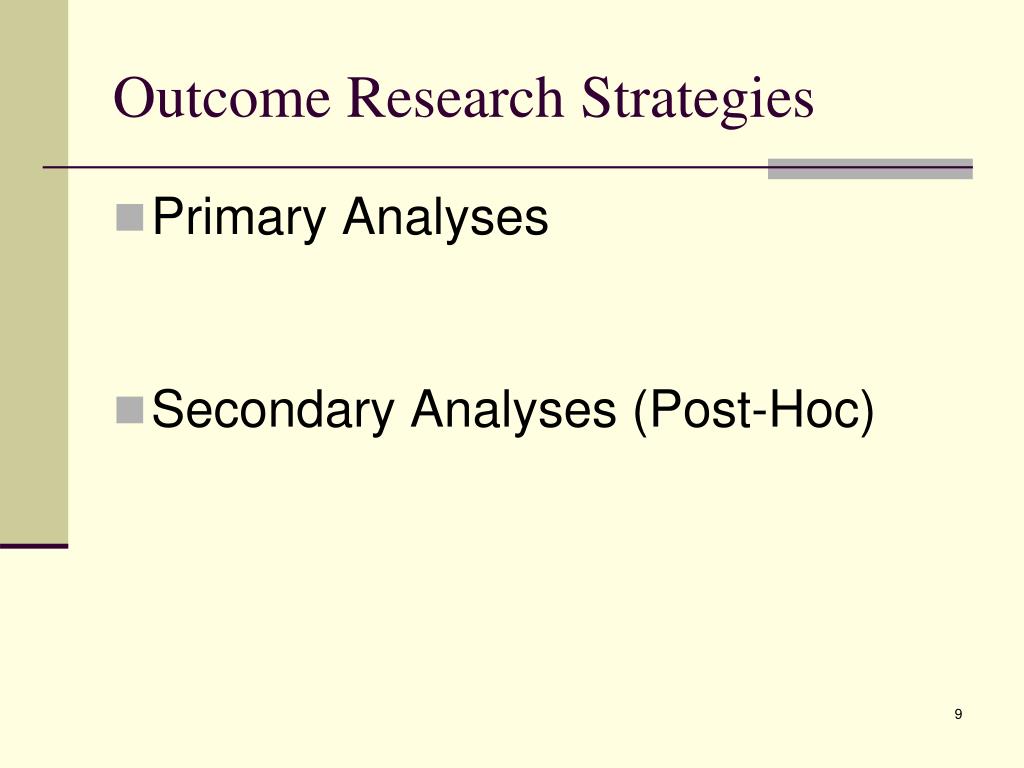Click the word Secondary in second bullet
This screenshot has width=1024, height=768.
[x=272, y=410]
